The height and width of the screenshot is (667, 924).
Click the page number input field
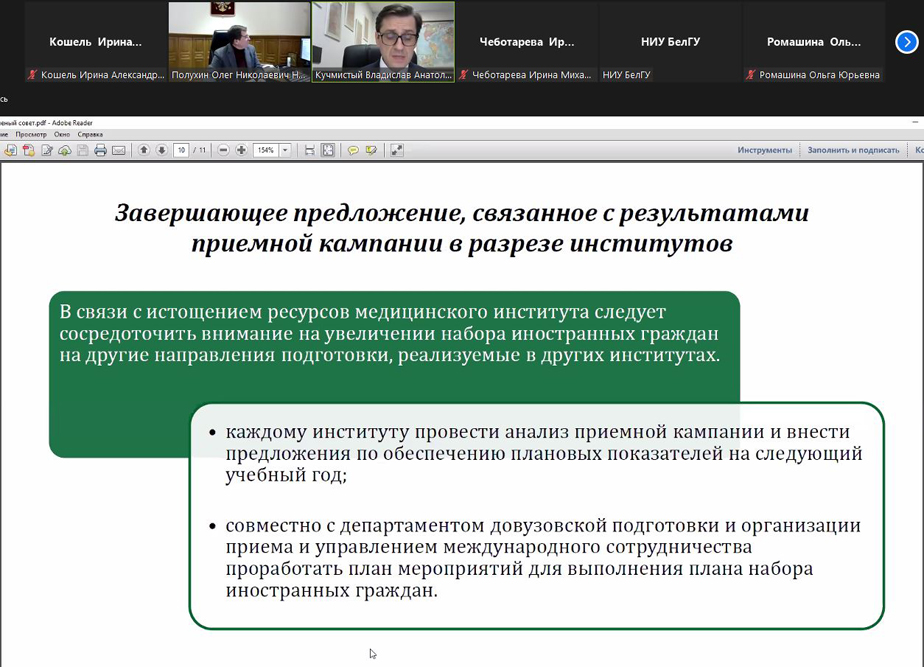(x=181, y=150)
